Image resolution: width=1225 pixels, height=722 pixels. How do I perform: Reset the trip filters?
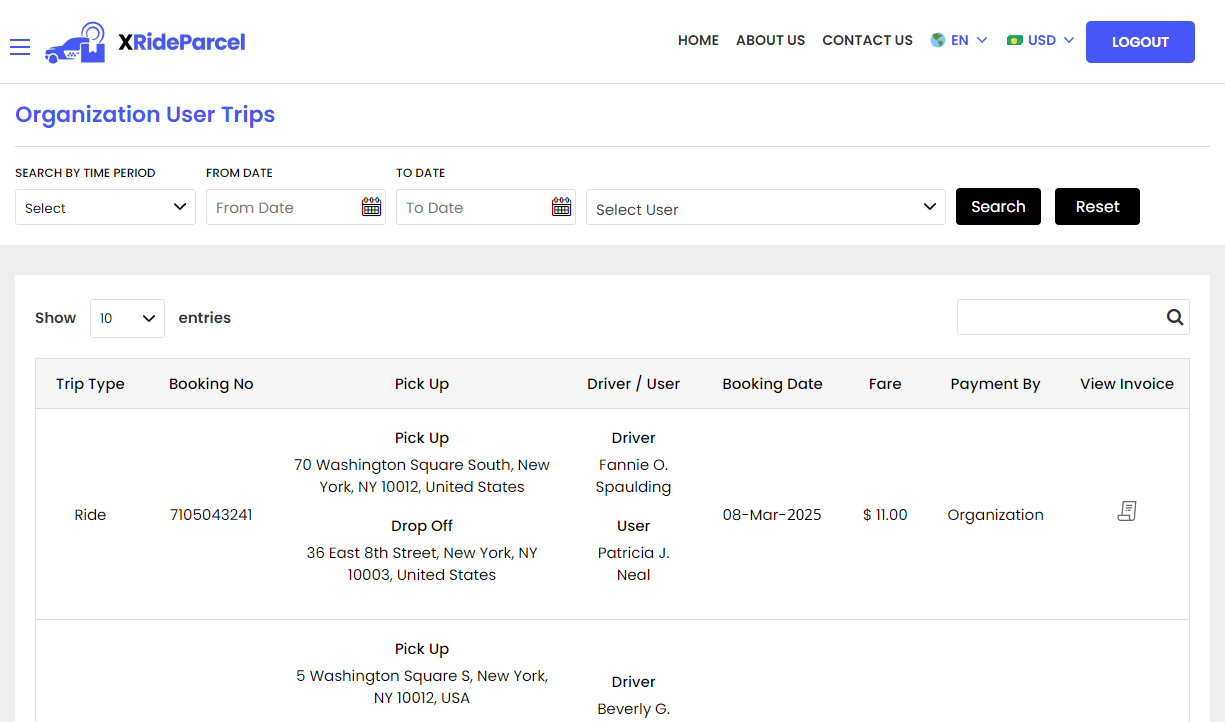[x=1096, y=207]
